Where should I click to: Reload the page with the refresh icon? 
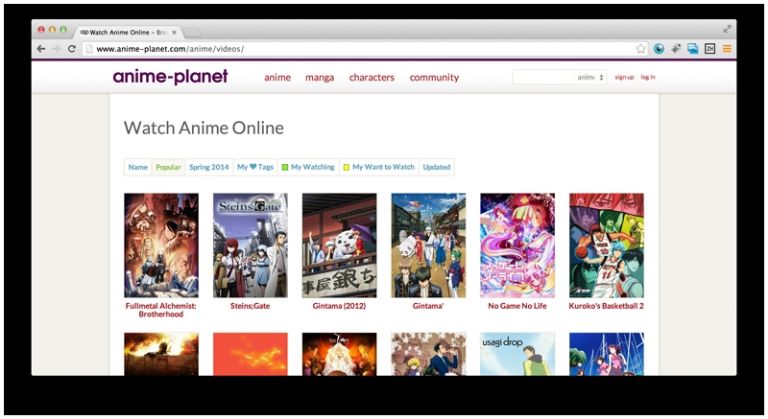pyautogui.click(x=72, y=48)
